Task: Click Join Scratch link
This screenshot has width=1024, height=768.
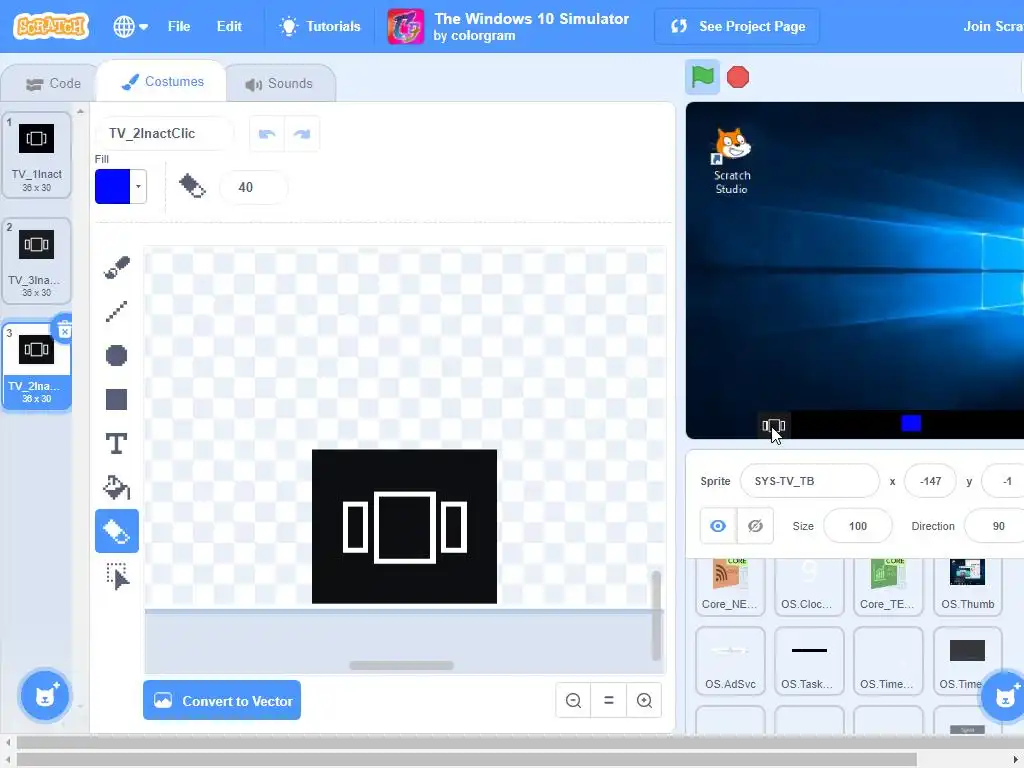Action: pos(993,26)
